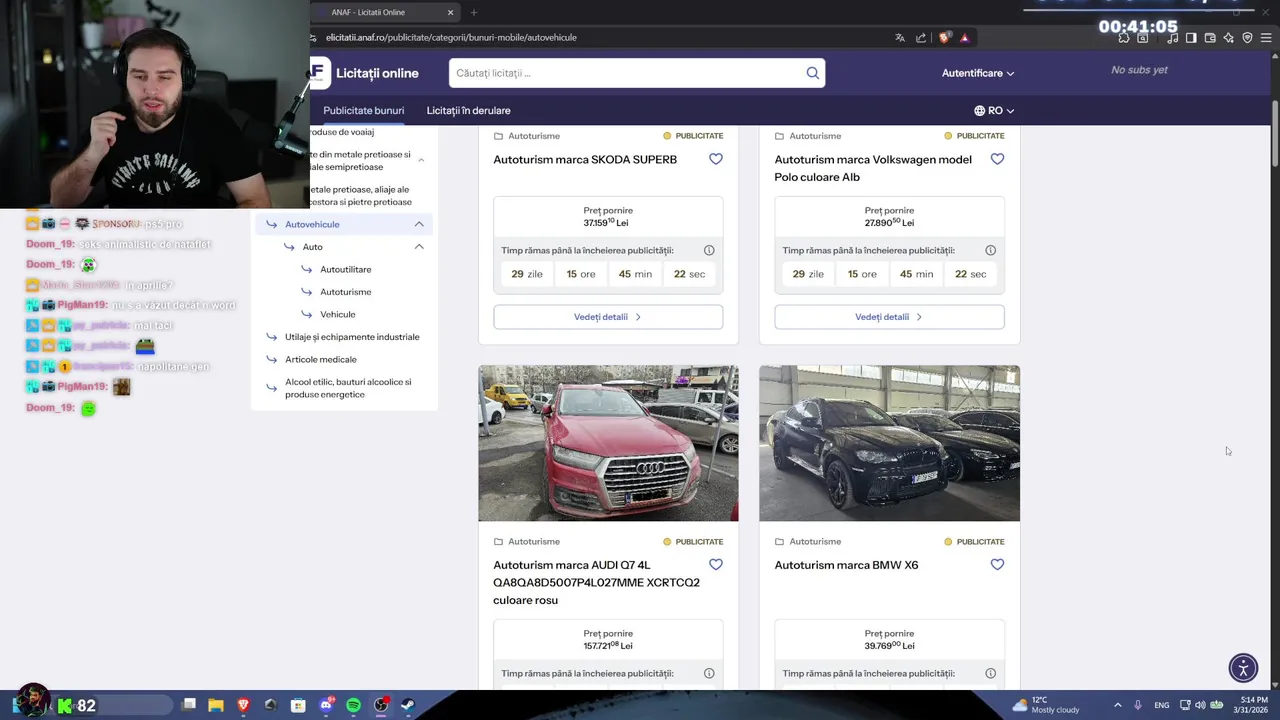Open Spotify from taskbar

point(353,705)
